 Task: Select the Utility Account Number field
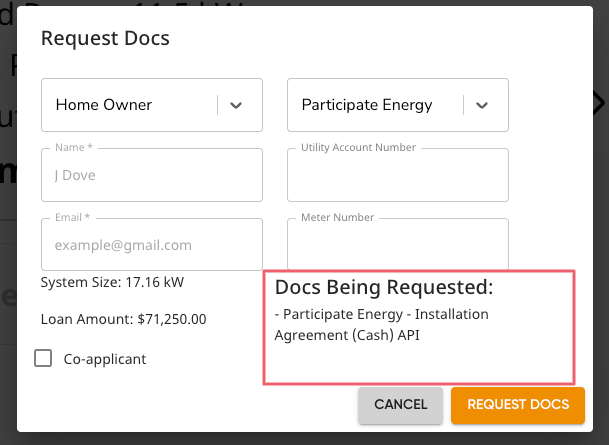(x=397, y=177)
